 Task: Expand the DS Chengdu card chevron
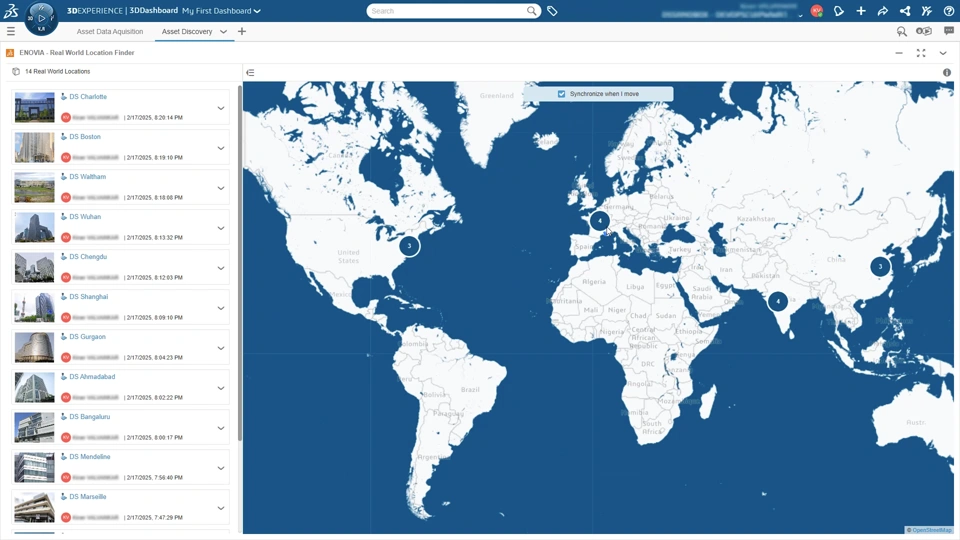pos(221,268)
